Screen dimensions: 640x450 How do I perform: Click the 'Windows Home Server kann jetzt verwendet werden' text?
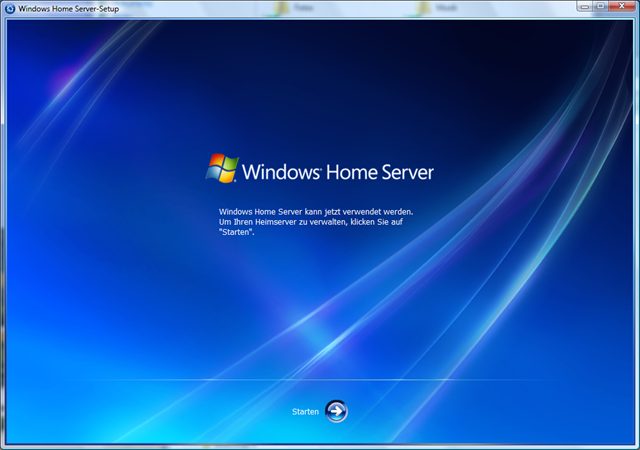click(316, 212)
